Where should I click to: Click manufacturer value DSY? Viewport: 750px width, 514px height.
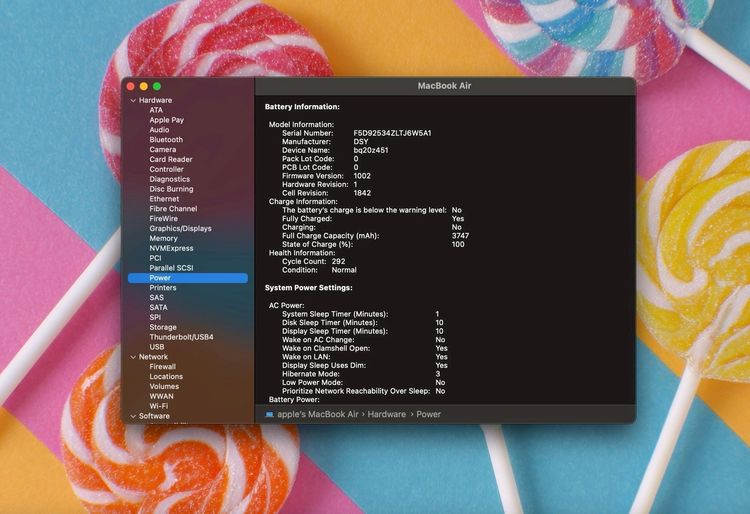tap(361, 142)
